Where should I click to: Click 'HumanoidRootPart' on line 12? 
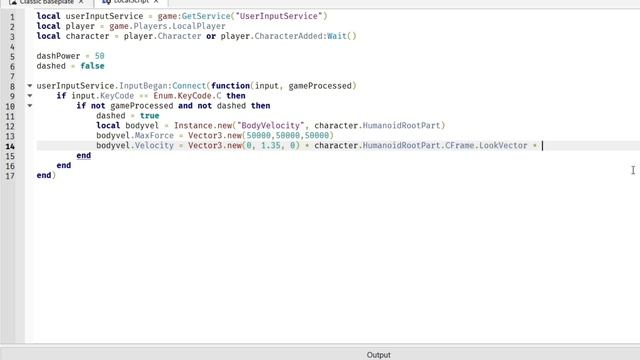tap(402, 125)
